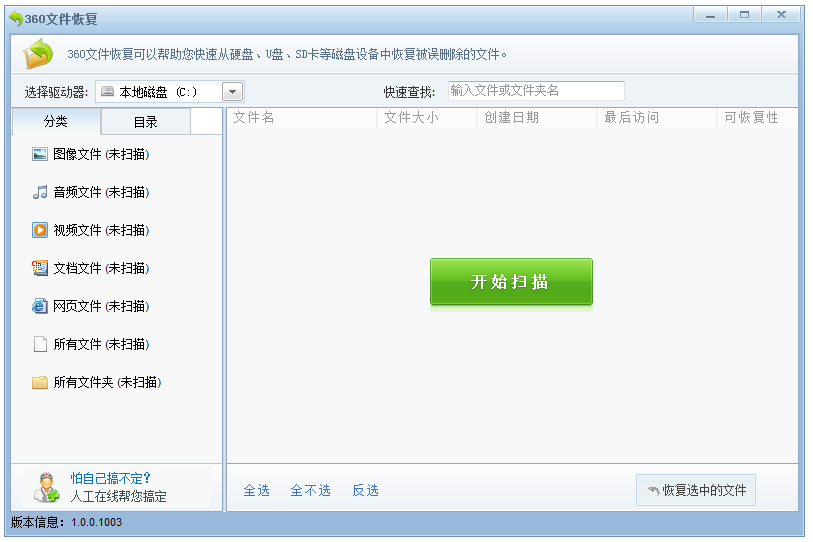Click the 全选 link
The height and width of the screenshot is (542, 813).
257,490
